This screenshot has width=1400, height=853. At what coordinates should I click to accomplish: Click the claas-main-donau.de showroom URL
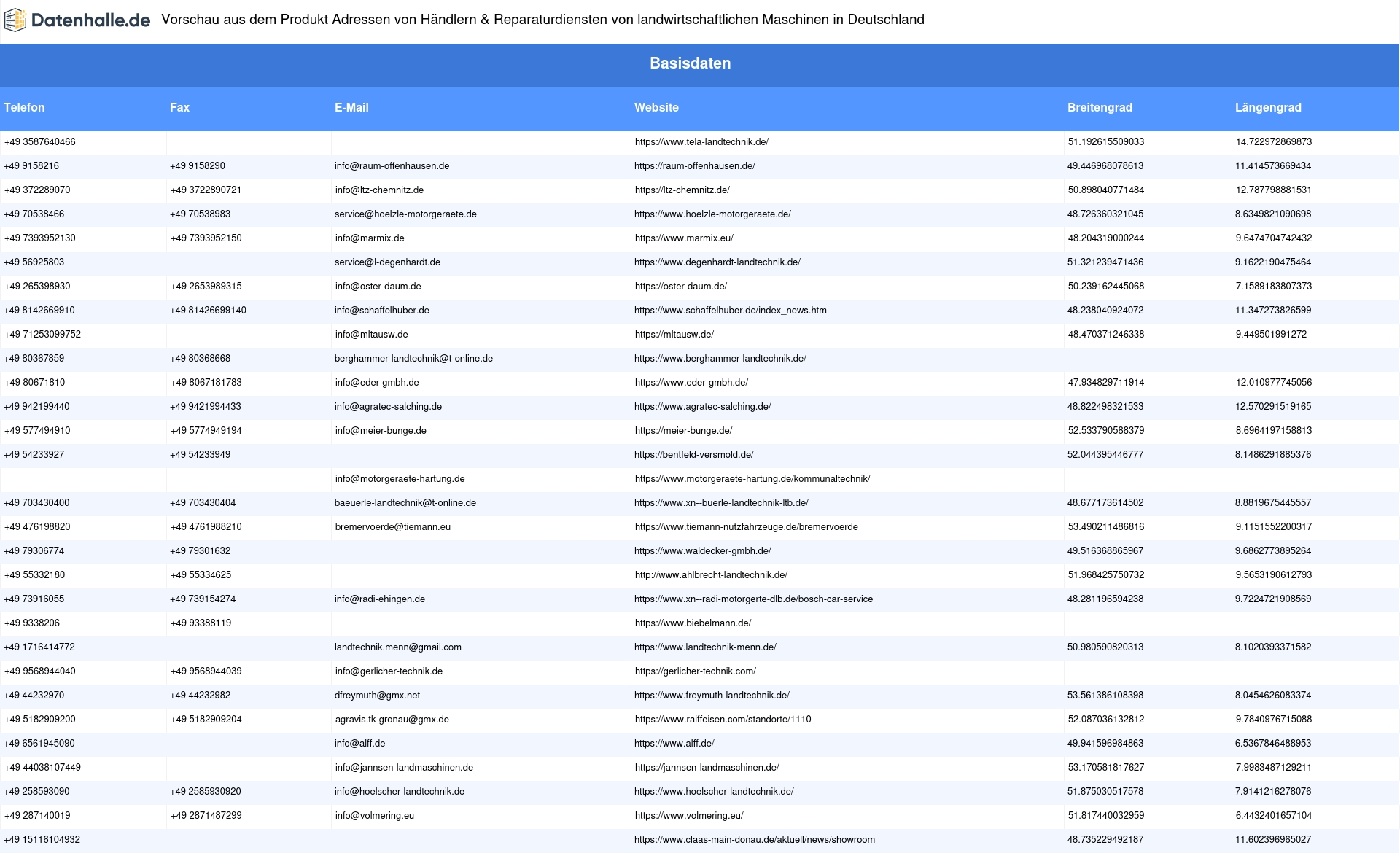(x=755, y=840)
